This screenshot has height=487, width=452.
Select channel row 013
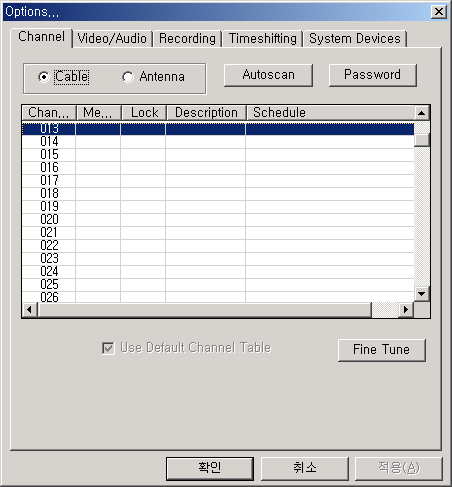tap(218, 129)
